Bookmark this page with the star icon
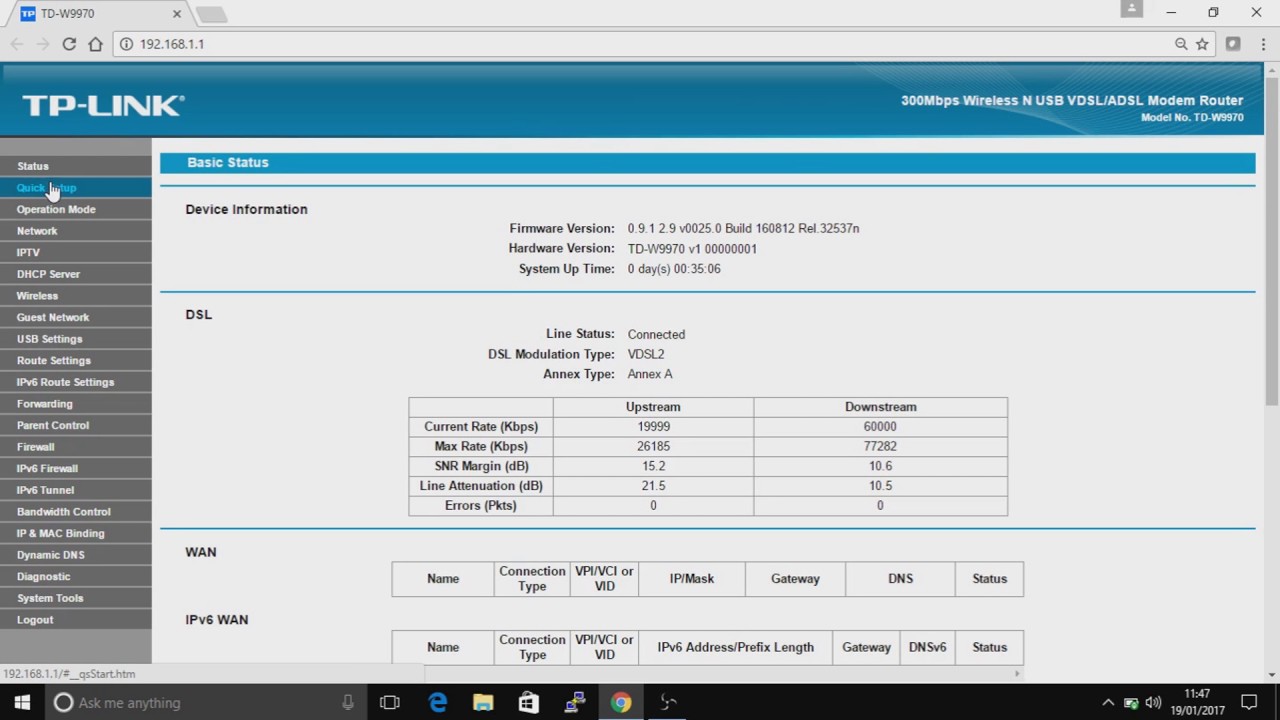1280x720 pixels. [1202, 44]
